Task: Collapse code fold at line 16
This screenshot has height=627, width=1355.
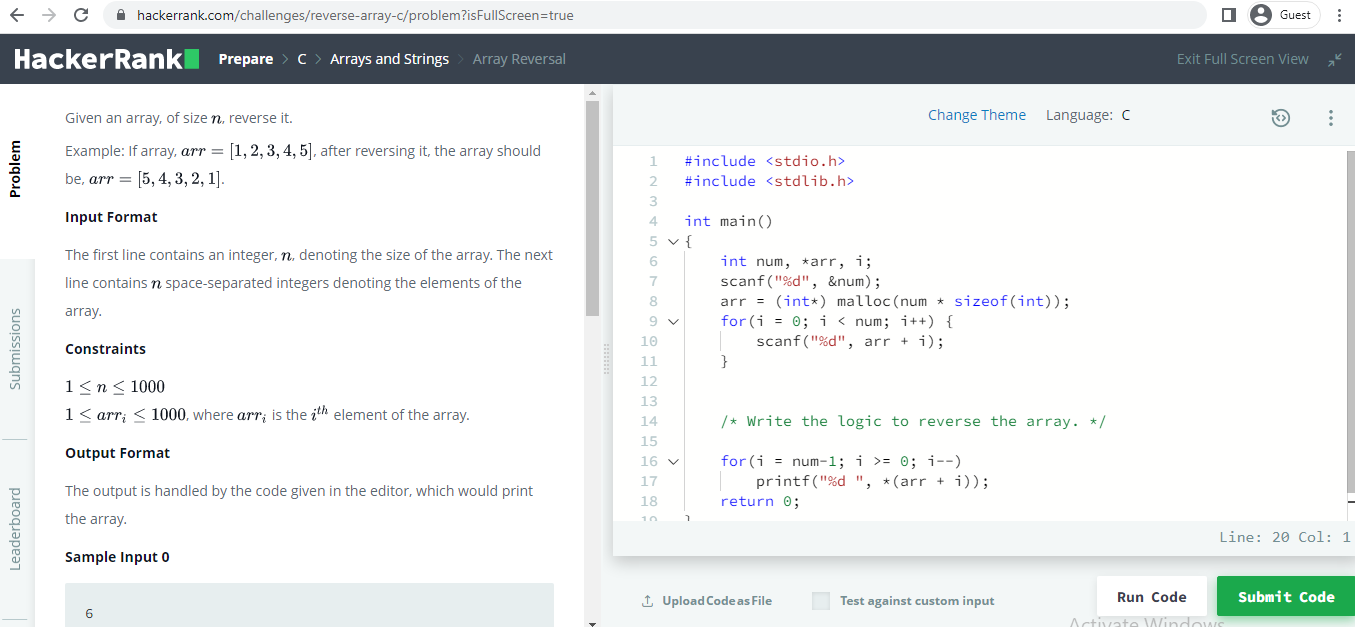Action: tap(673, 462)
